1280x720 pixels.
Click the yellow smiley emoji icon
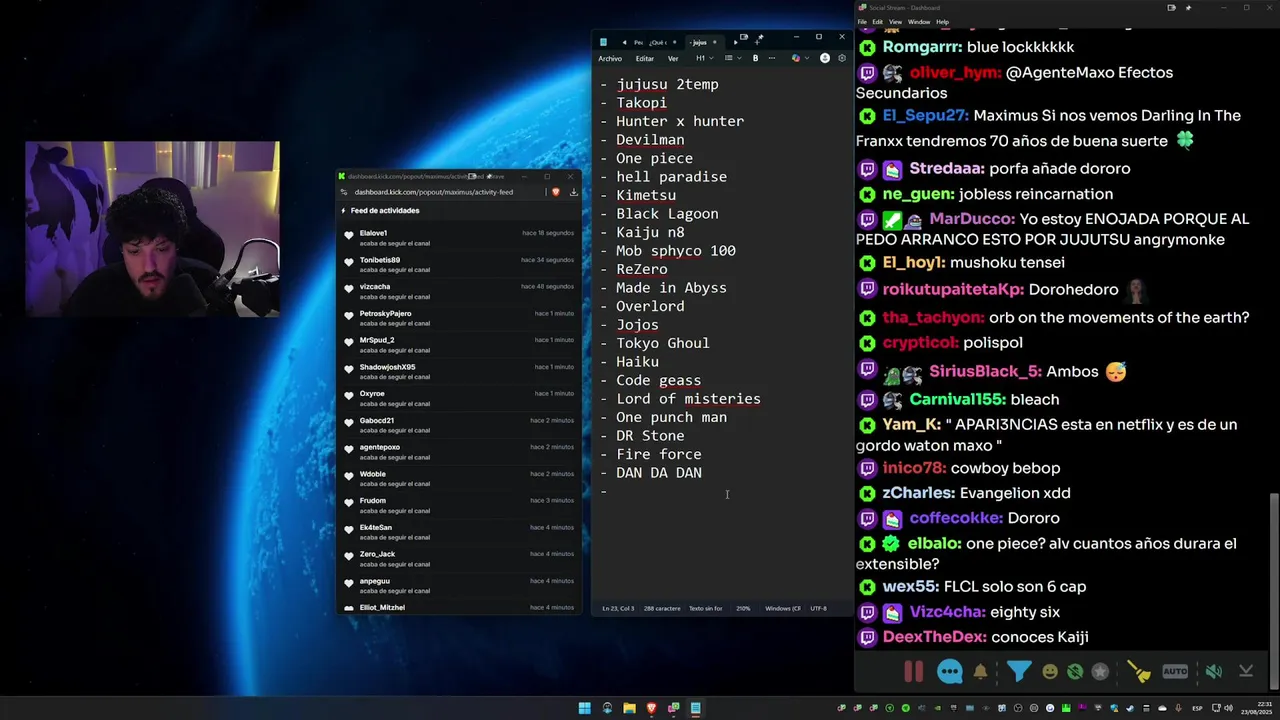[x=1049, y=672]
